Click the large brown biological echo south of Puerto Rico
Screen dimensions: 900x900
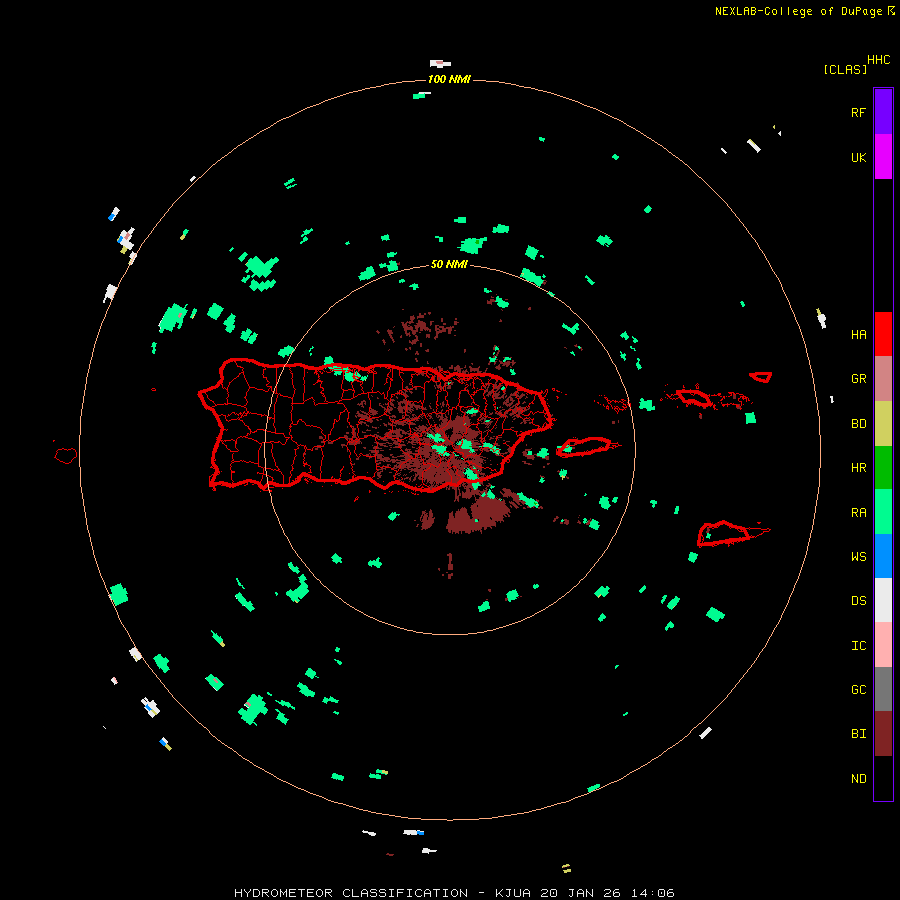pyautogui.click(x=479, y=515)
